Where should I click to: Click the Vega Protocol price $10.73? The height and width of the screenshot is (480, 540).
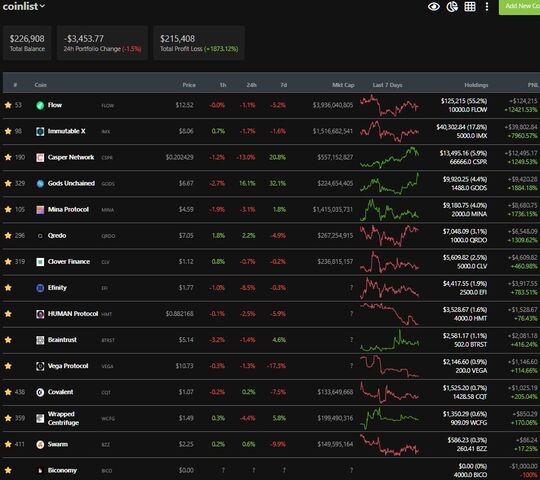(184, 366)
